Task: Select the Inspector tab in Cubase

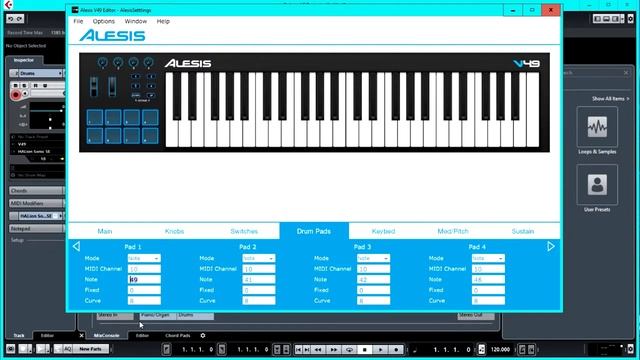Action: point(24,60)
